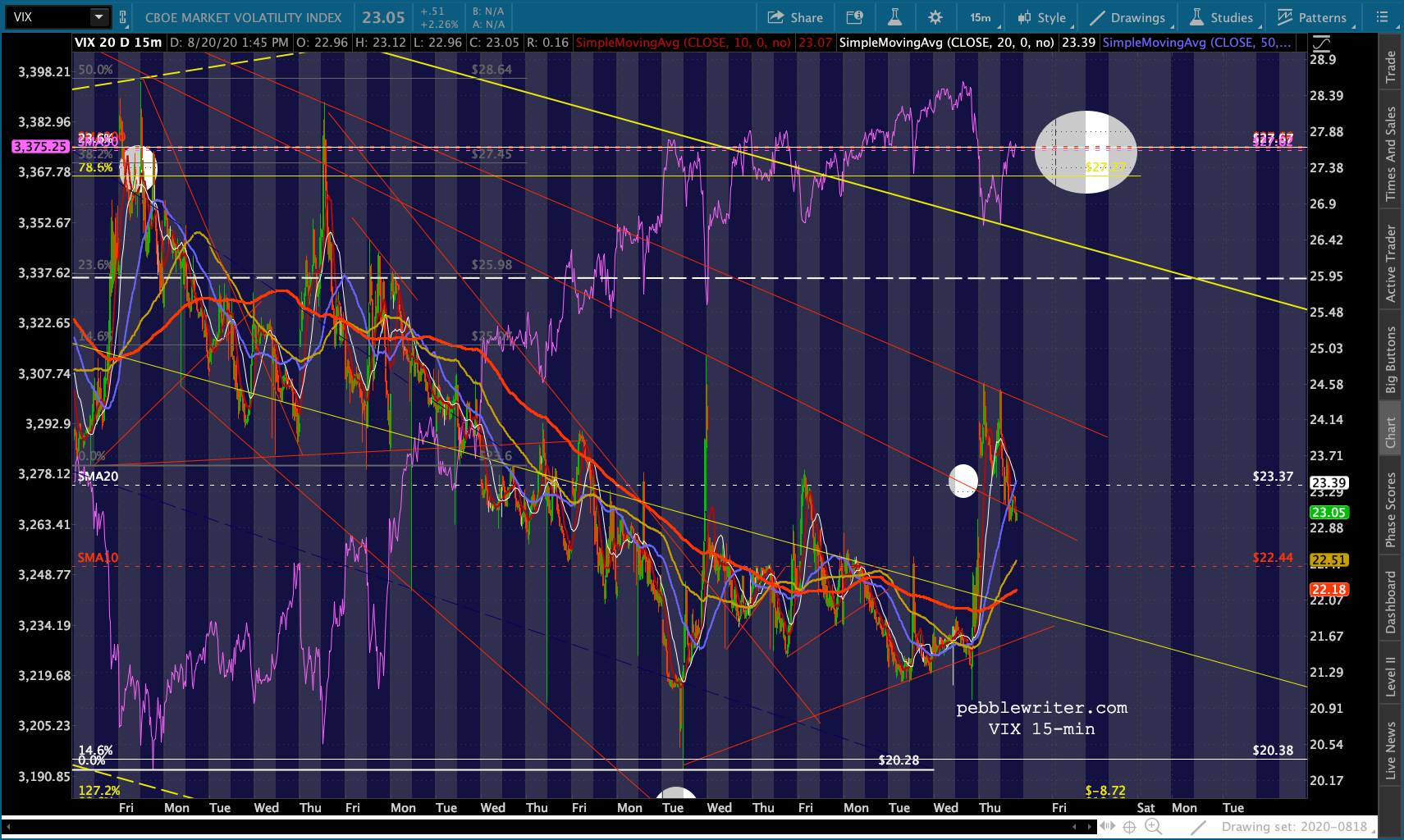
Task: Open the Style menu
Action: tap(1042, 17)
